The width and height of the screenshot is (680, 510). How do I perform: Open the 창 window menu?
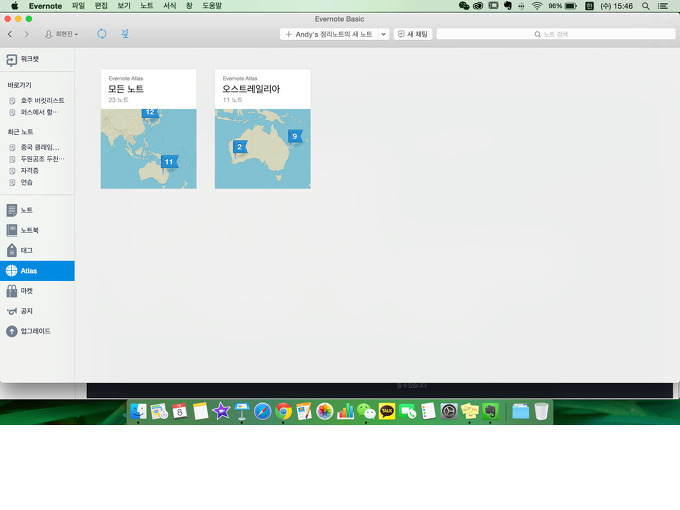(x=189, y=6)
